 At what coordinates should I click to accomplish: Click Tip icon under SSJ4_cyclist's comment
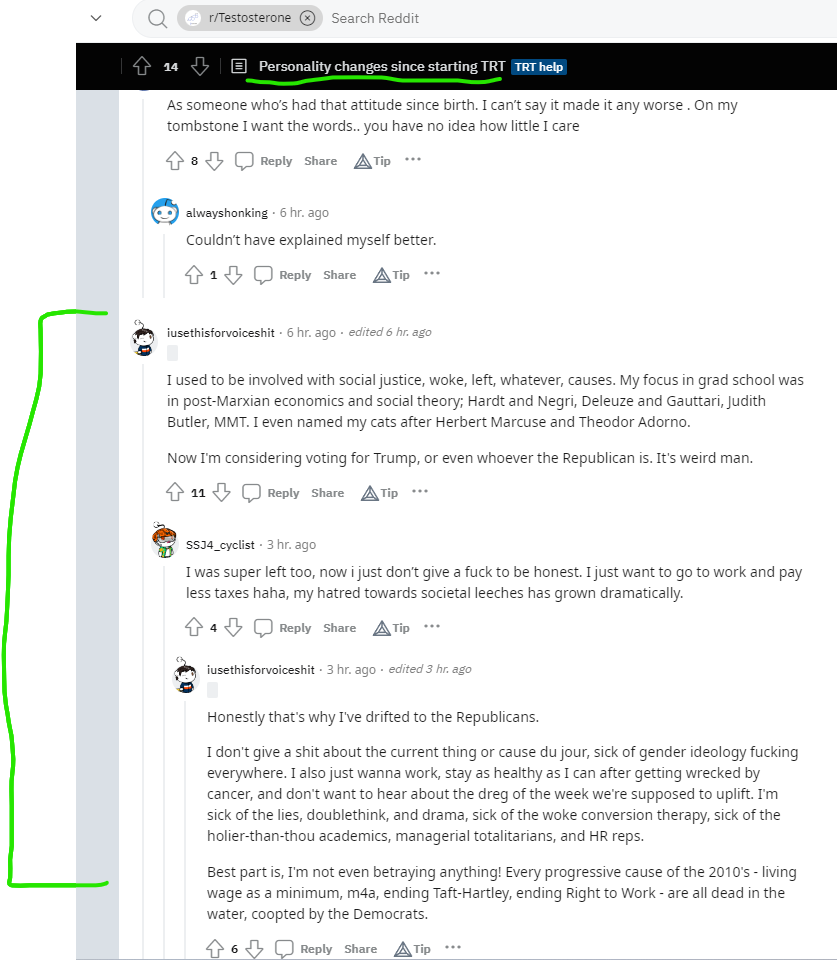(x=382, y=628)
